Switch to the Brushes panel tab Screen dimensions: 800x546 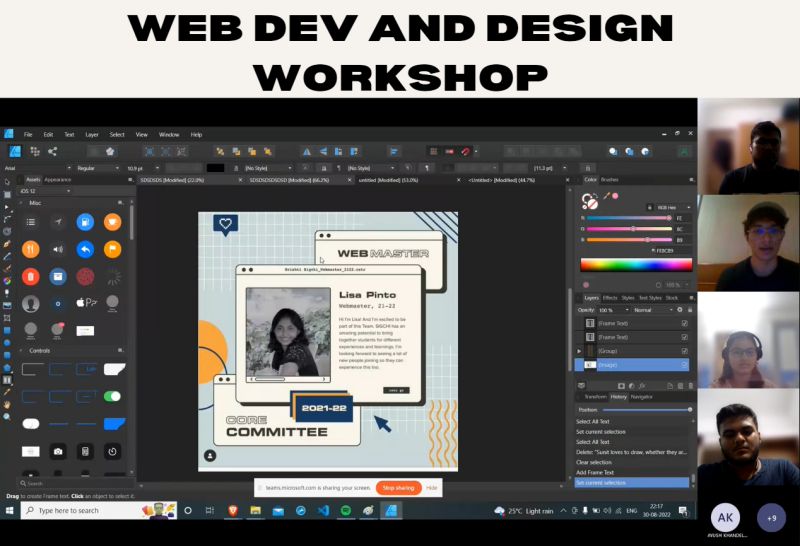pos(610,180)
